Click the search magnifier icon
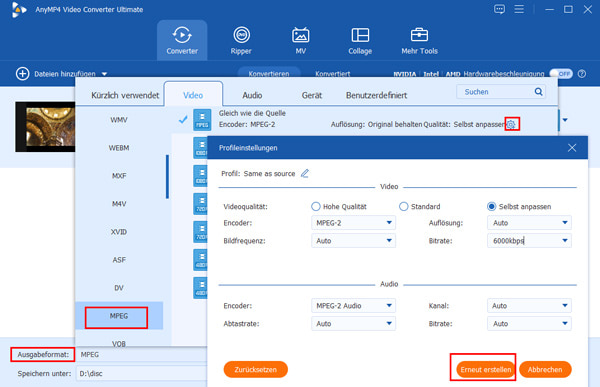Image resolution: width=600 pixels, height=387 pixels. 538,91
